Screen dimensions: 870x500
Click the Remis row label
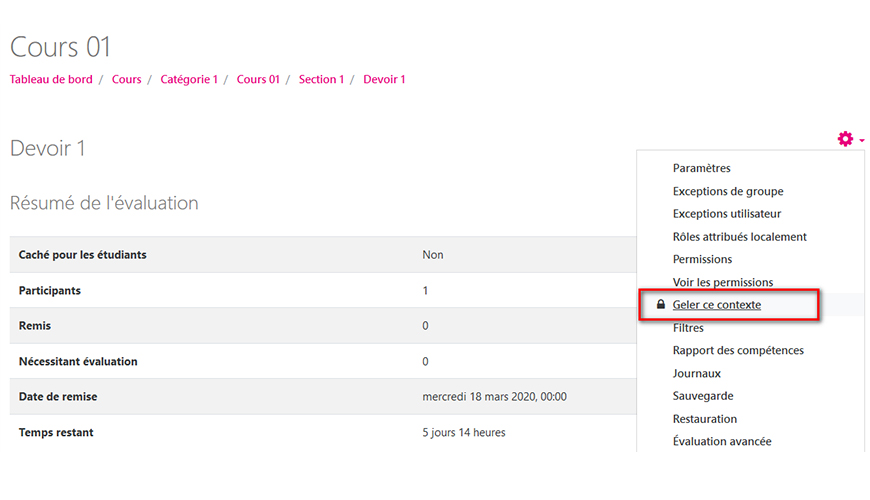tap(34, 326)
